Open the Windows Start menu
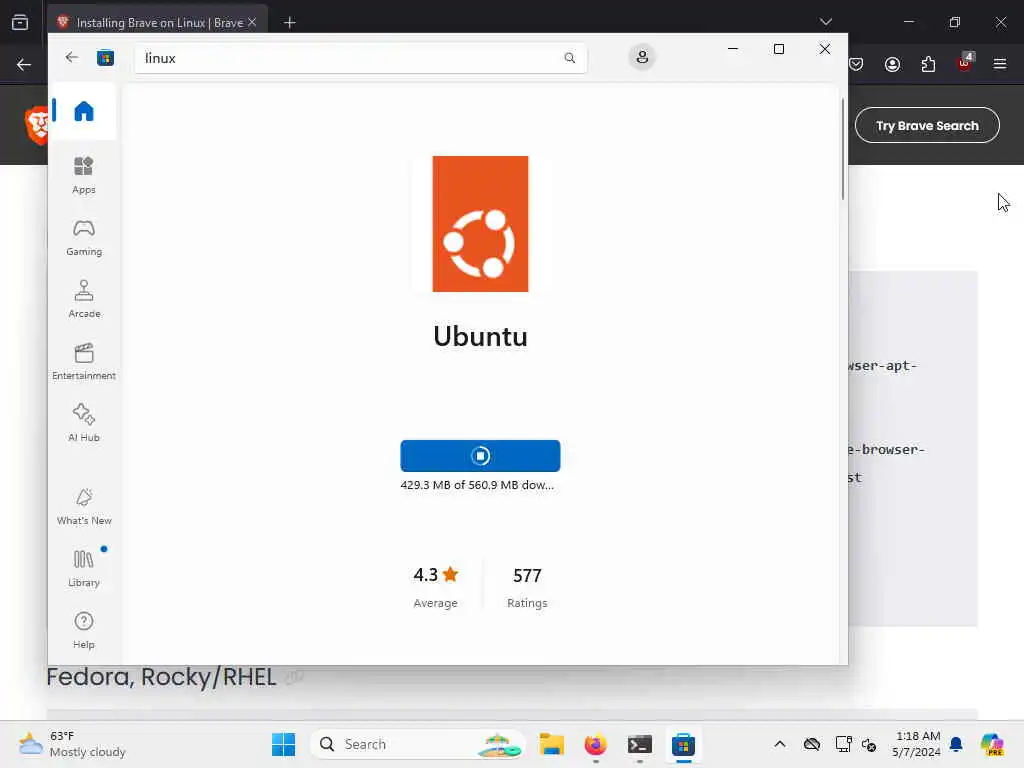This screenshot has height=768, width=1024. [283, 744]
